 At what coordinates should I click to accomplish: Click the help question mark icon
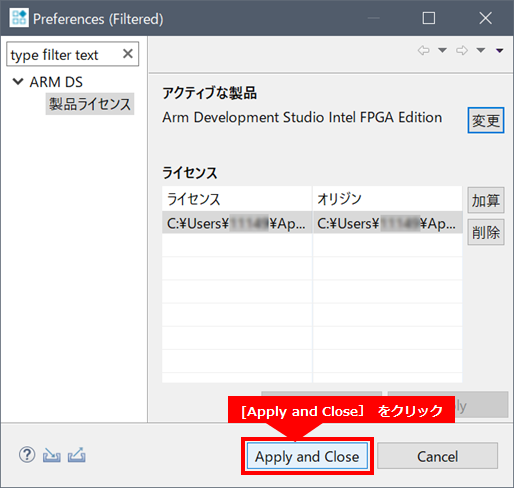click(x=27, y=455)
